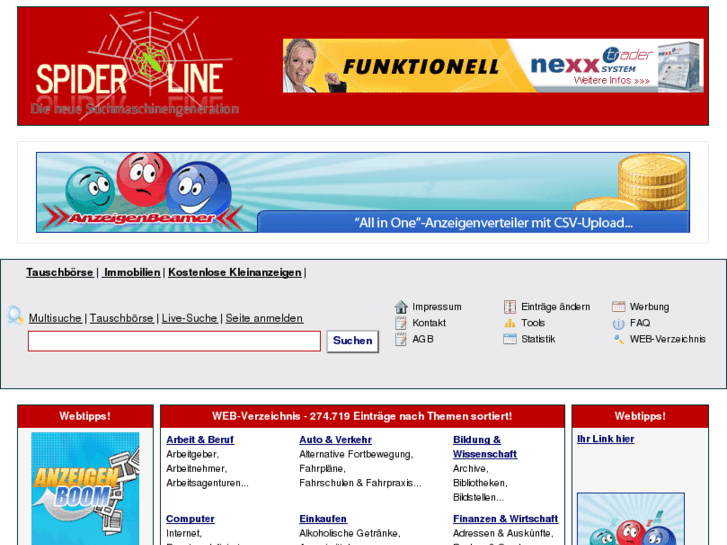The height and width of the screenshot is (545, 727).
Task: Open the WEB-Verzeichnis link
Action: (668, 339)
